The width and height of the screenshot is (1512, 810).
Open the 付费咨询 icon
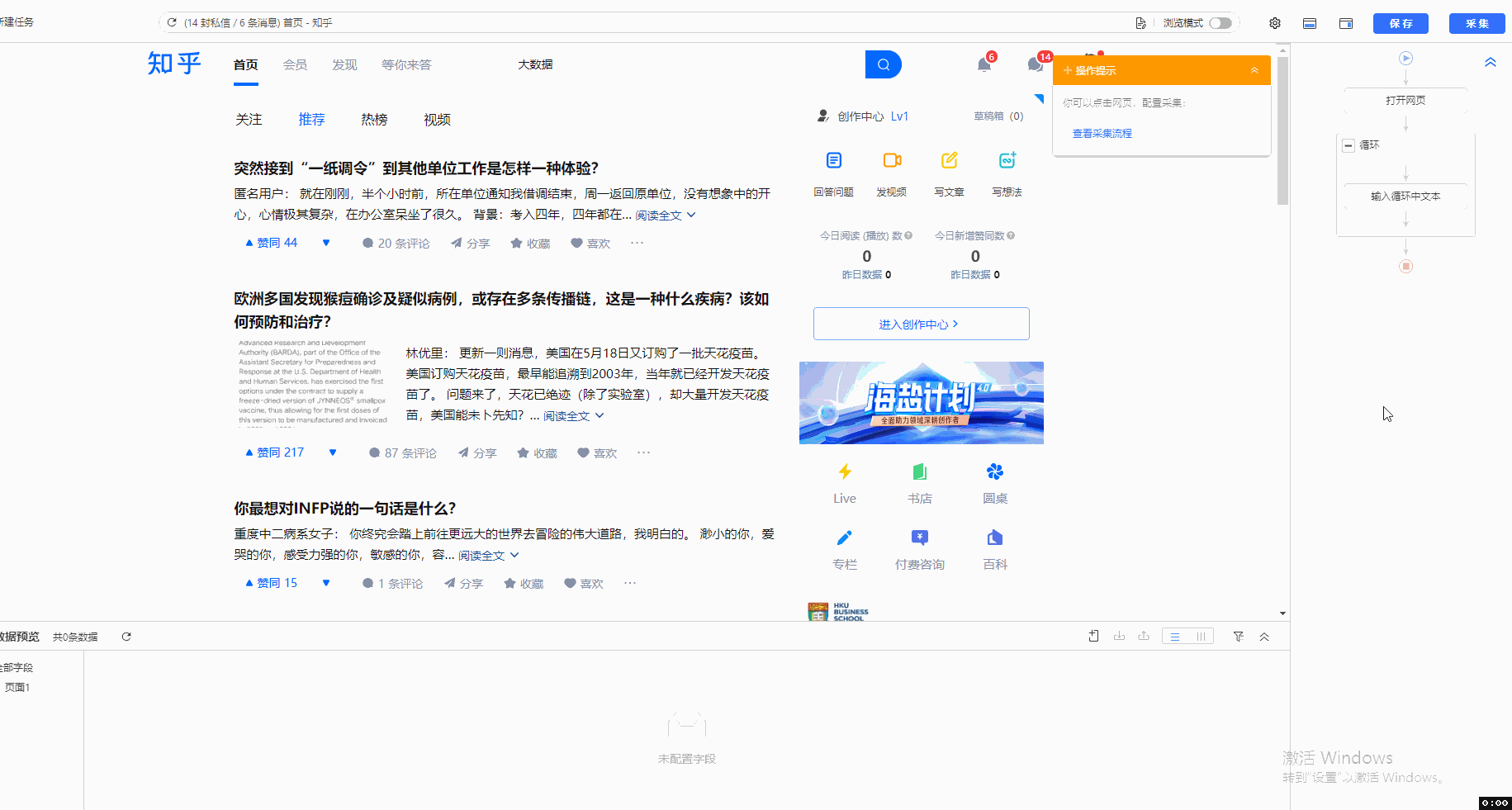(920, 538)
